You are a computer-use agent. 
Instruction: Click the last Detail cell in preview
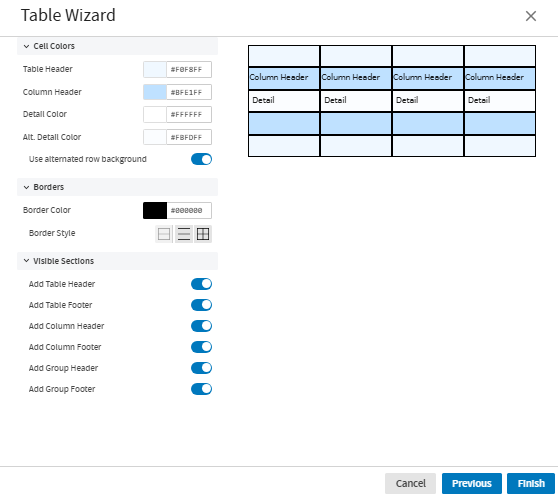click(500, 101)
